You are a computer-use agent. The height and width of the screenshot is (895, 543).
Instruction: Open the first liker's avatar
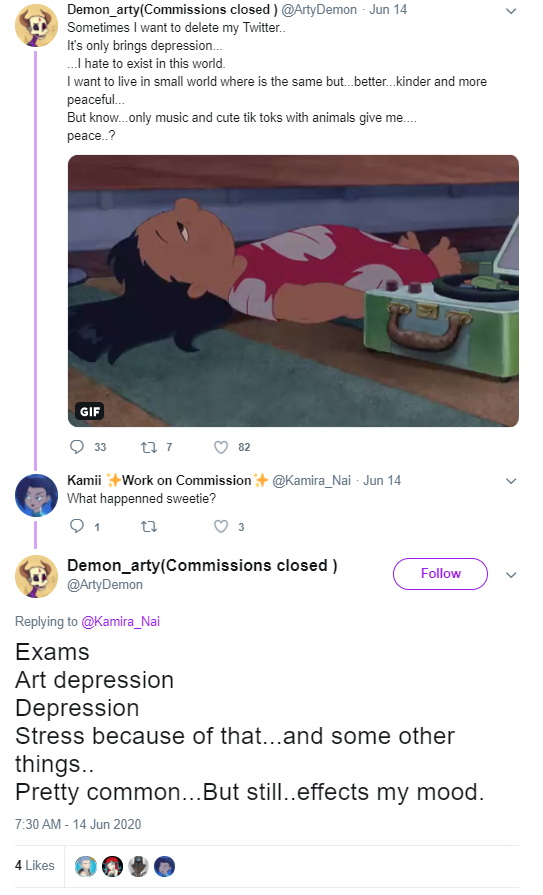86,866
